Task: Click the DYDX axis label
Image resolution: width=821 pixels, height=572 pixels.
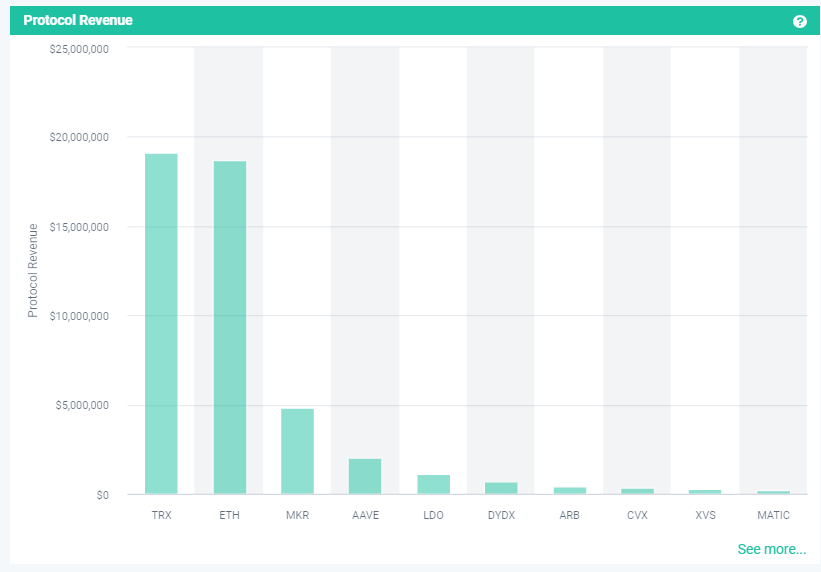Action: tap(502, 515)
